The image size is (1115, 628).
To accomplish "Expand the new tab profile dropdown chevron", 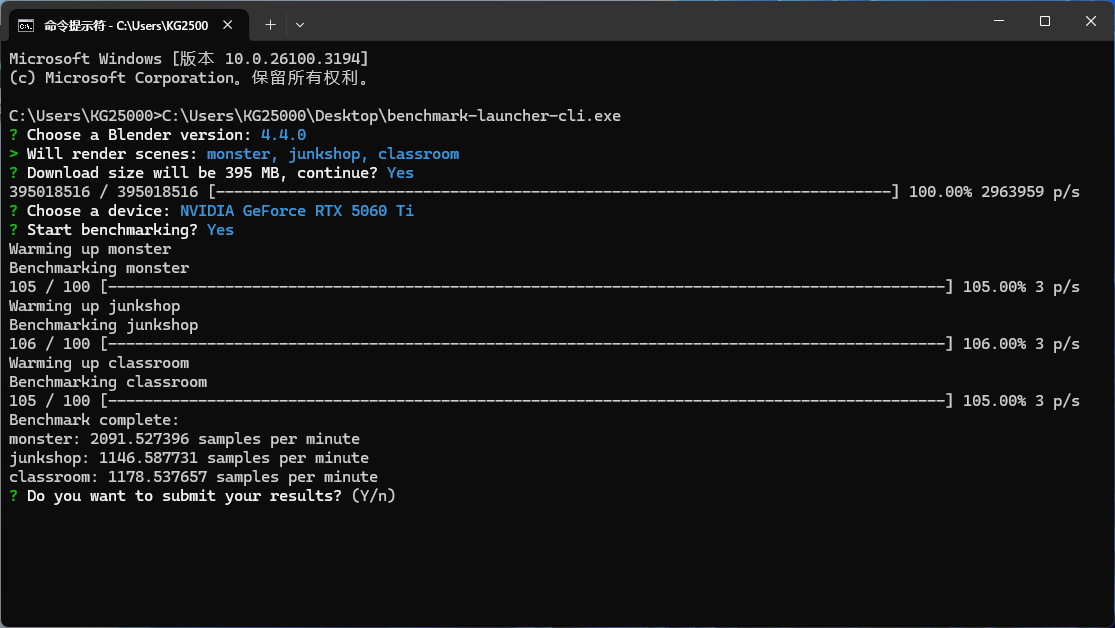I will point(300,23).
